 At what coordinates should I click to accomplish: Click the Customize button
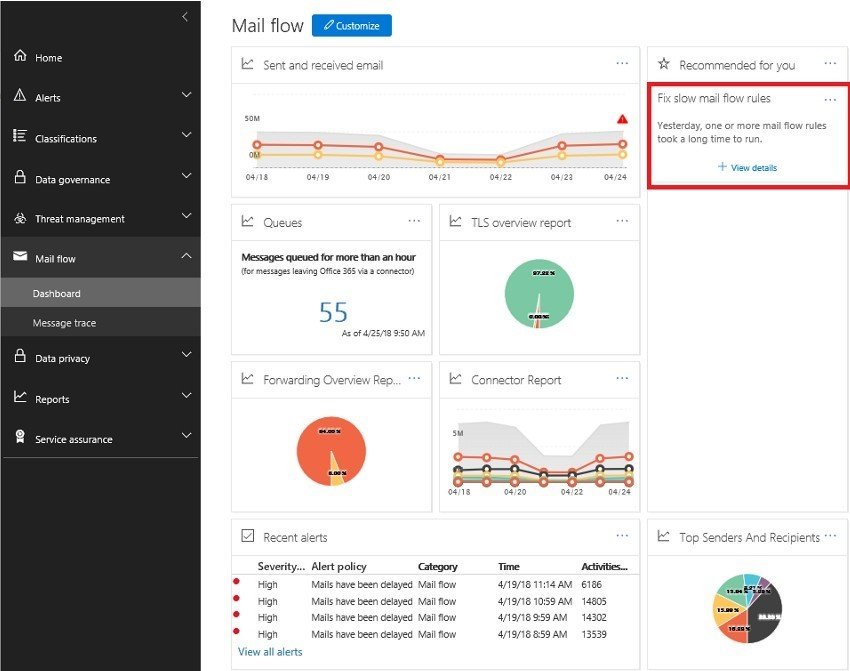[352, 25]
